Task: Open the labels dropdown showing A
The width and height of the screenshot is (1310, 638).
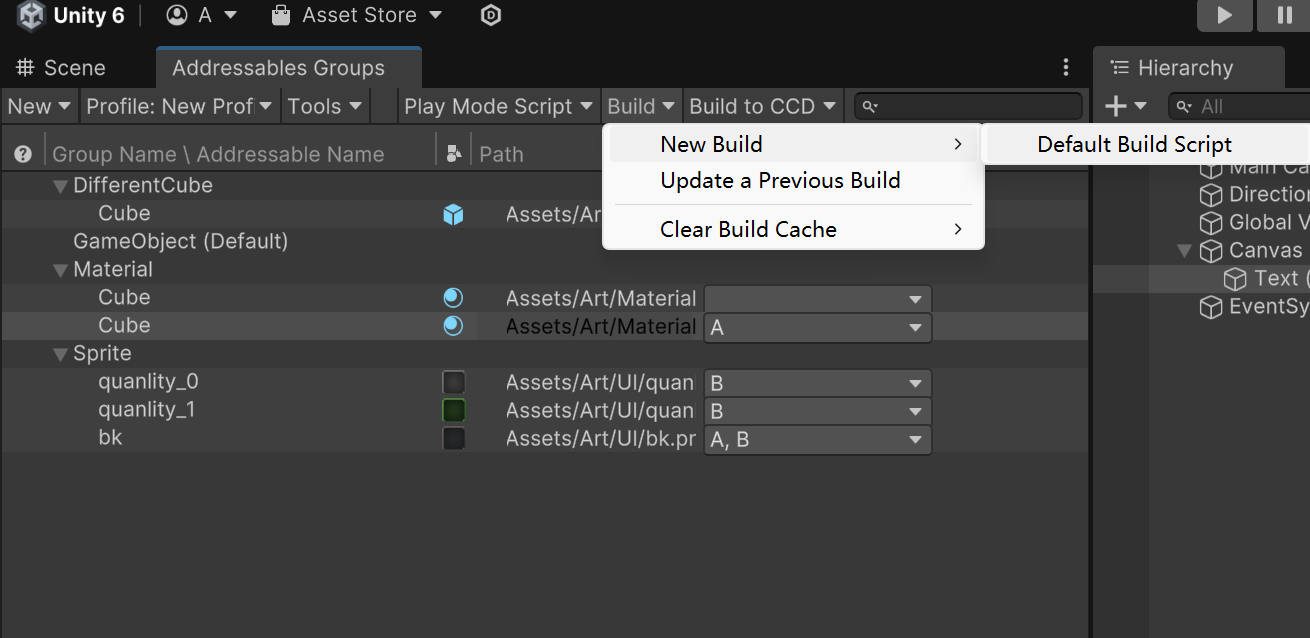Action: pos(817,327)
